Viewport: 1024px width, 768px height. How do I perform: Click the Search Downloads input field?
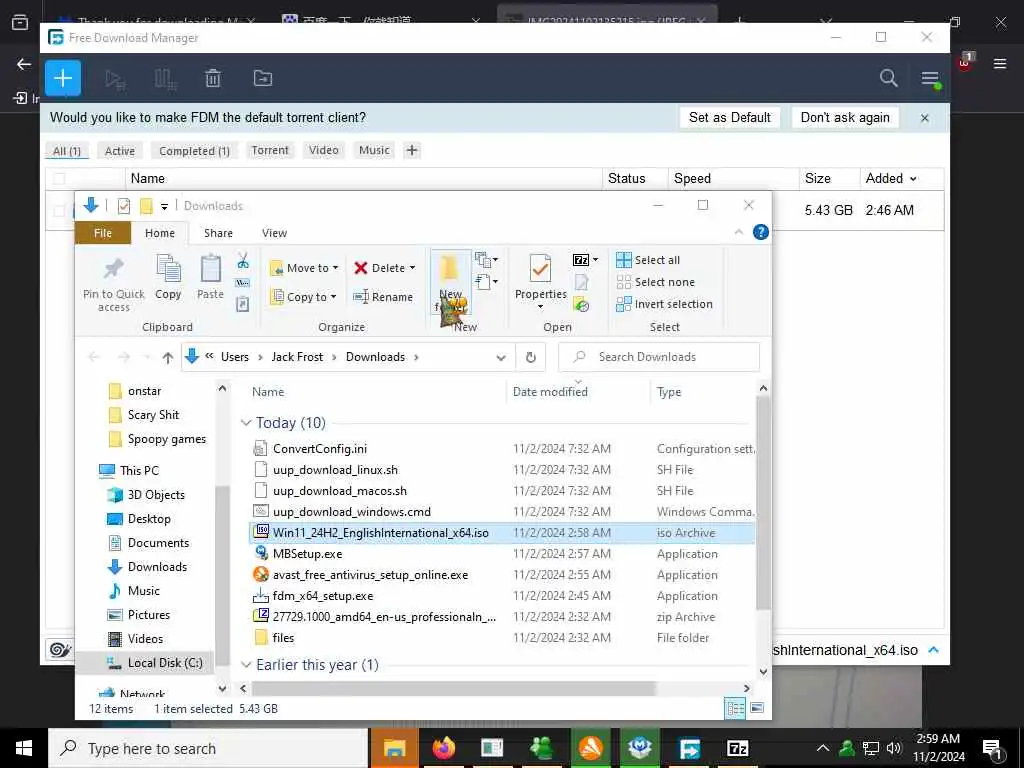(x=659, y=357)
